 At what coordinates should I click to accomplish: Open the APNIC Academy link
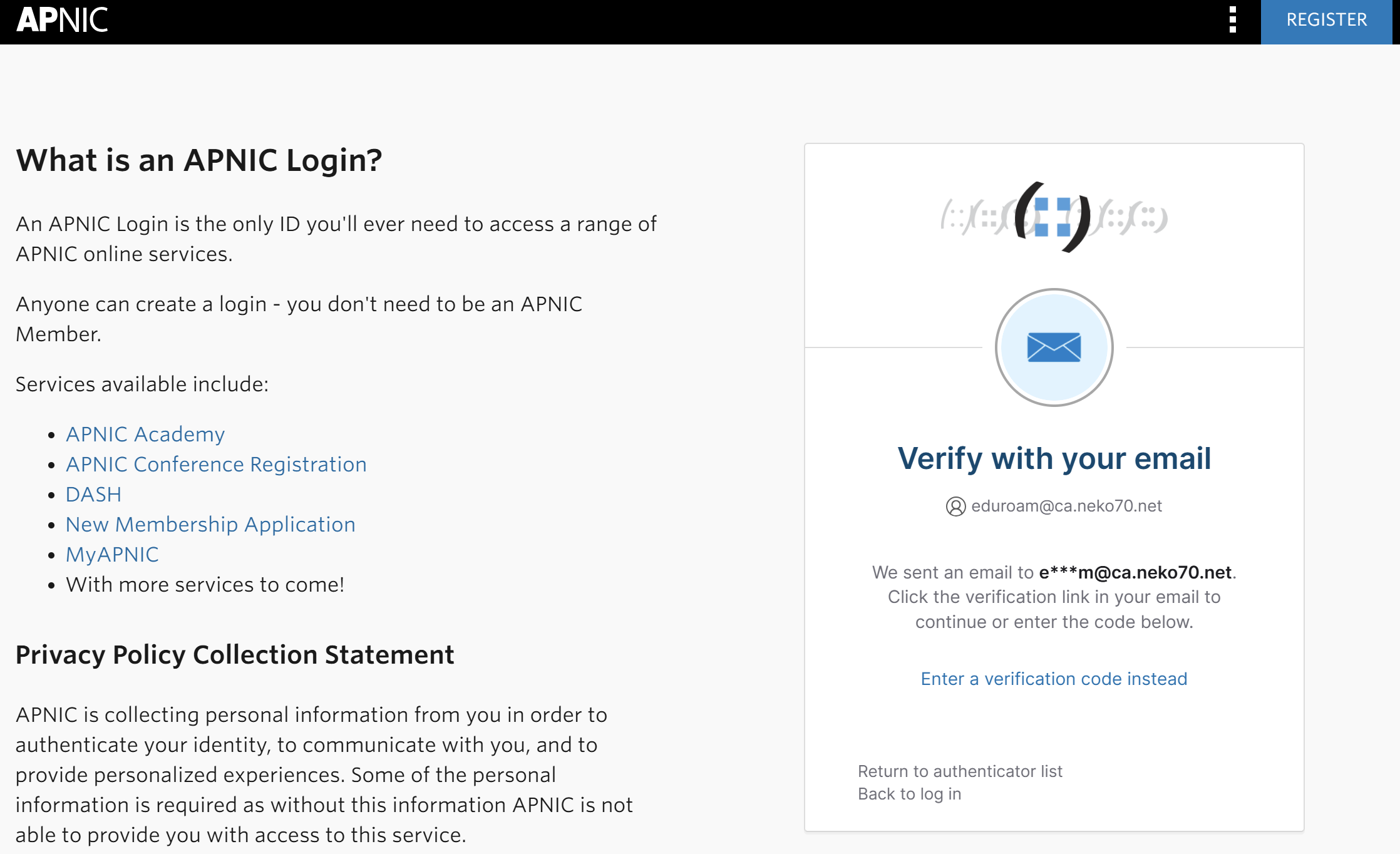[x=145, y=434]
